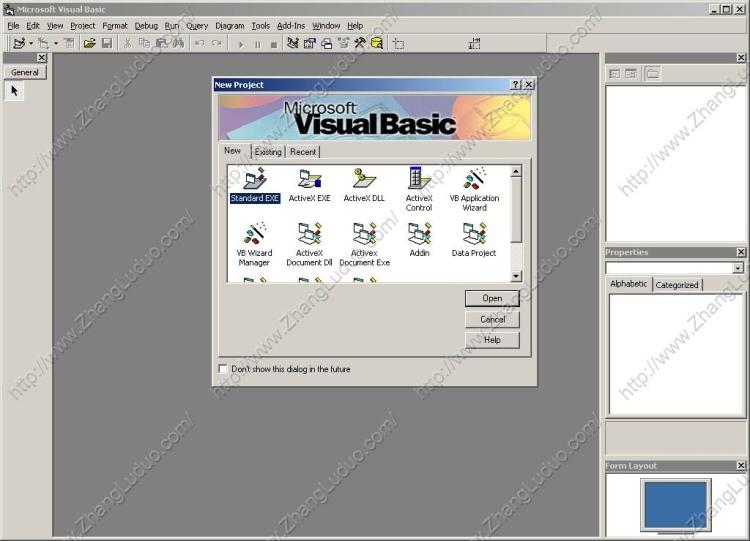Click the End (stop) toolbar button
The width and height of the screenshot is (750, 541).
tap(274, 44)
